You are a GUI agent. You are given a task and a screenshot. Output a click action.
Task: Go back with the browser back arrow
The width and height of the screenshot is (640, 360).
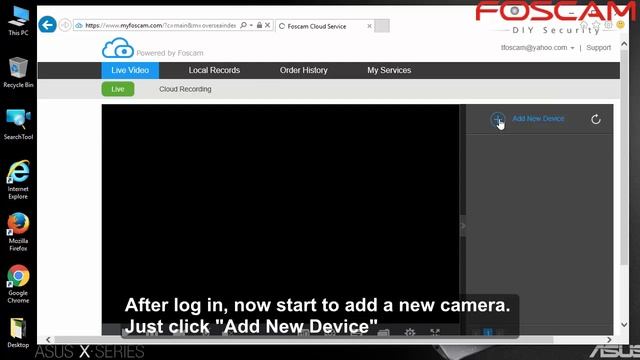[47, 25]
